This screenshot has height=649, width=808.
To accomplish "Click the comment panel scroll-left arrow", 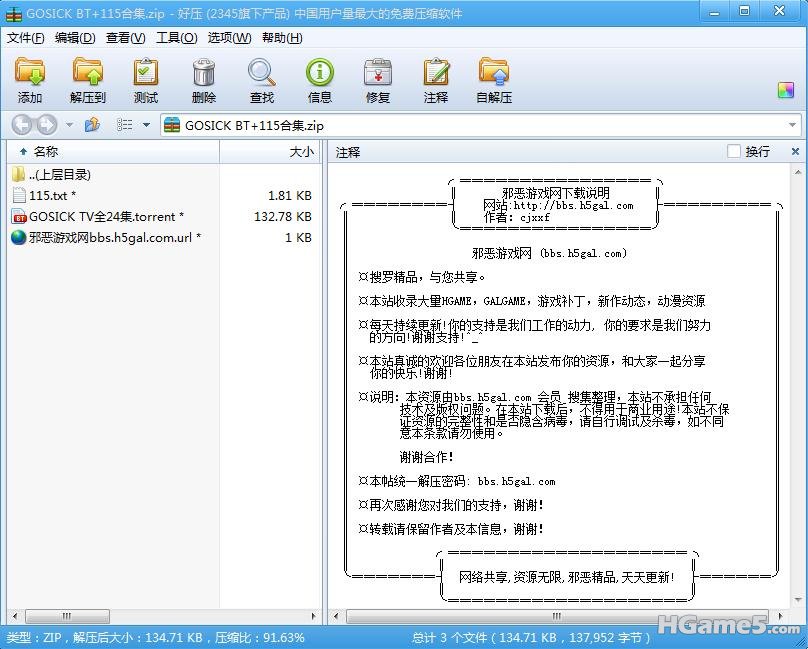I will click(x=336, y=616).
